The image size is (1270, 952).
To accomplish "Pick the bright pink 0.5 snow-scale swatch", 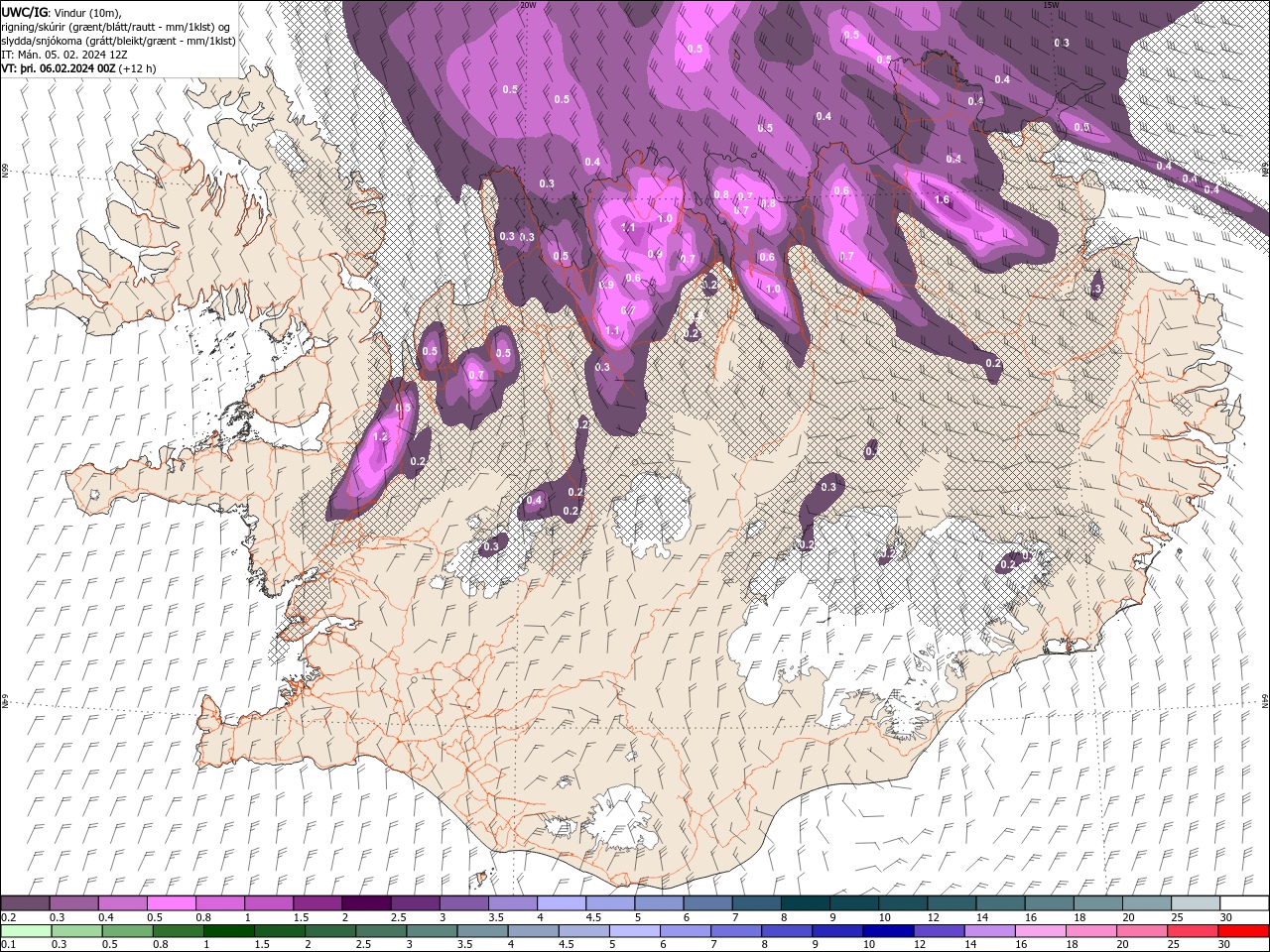I will [171, 903].
